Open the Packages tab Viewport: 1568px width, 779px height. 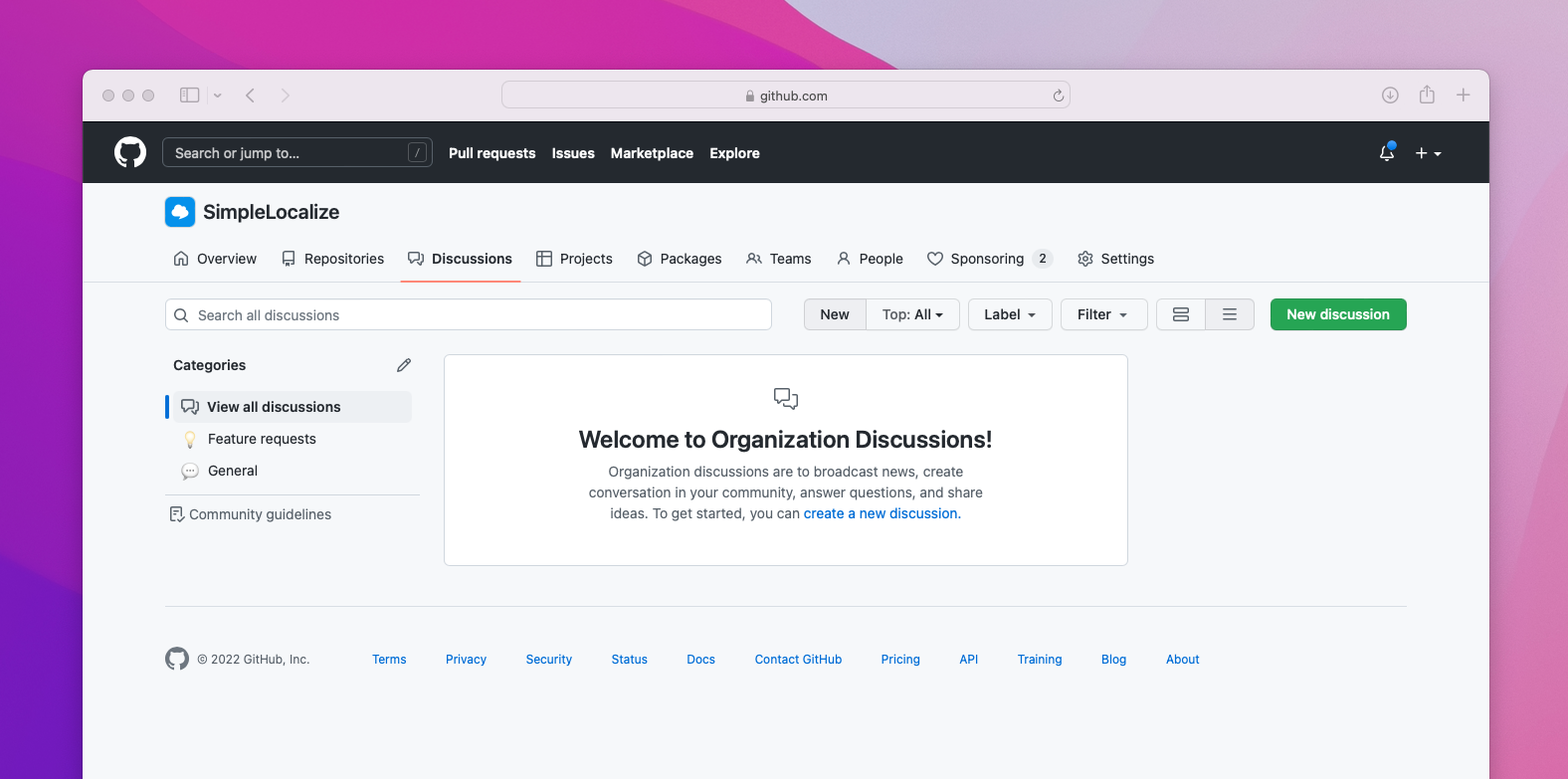coord(680,259)
